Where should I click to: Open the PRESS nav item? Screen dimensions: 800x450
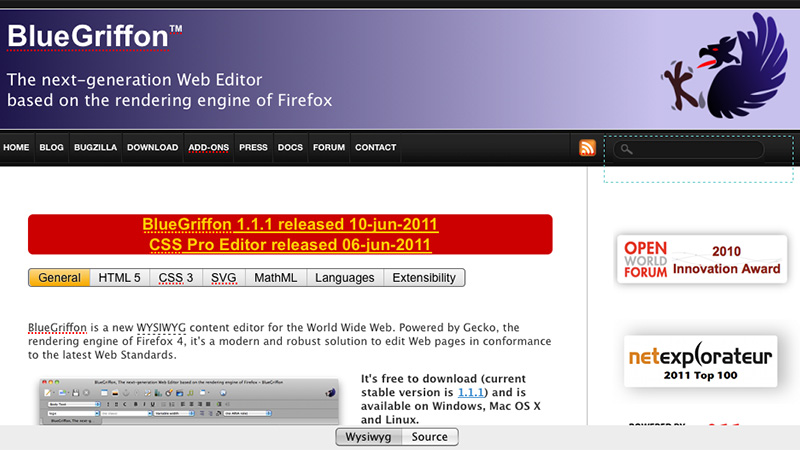tap(253, 147)
